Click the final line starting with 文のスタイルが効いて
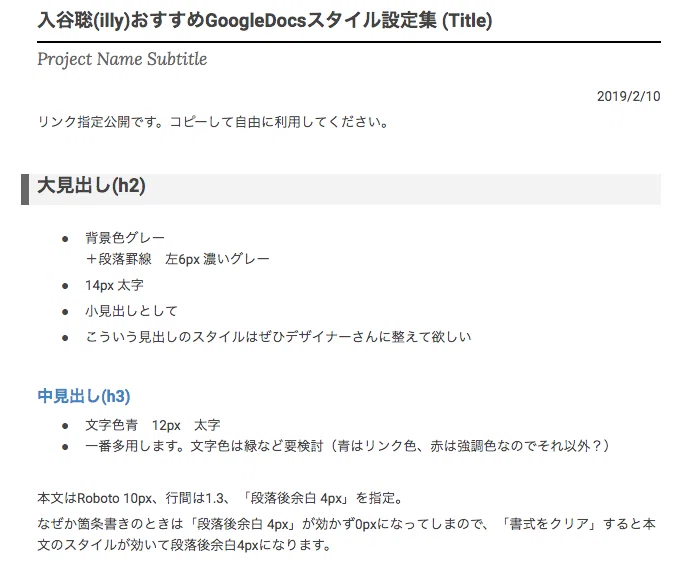This screenshot has height=573, width=684. (184, 545)
